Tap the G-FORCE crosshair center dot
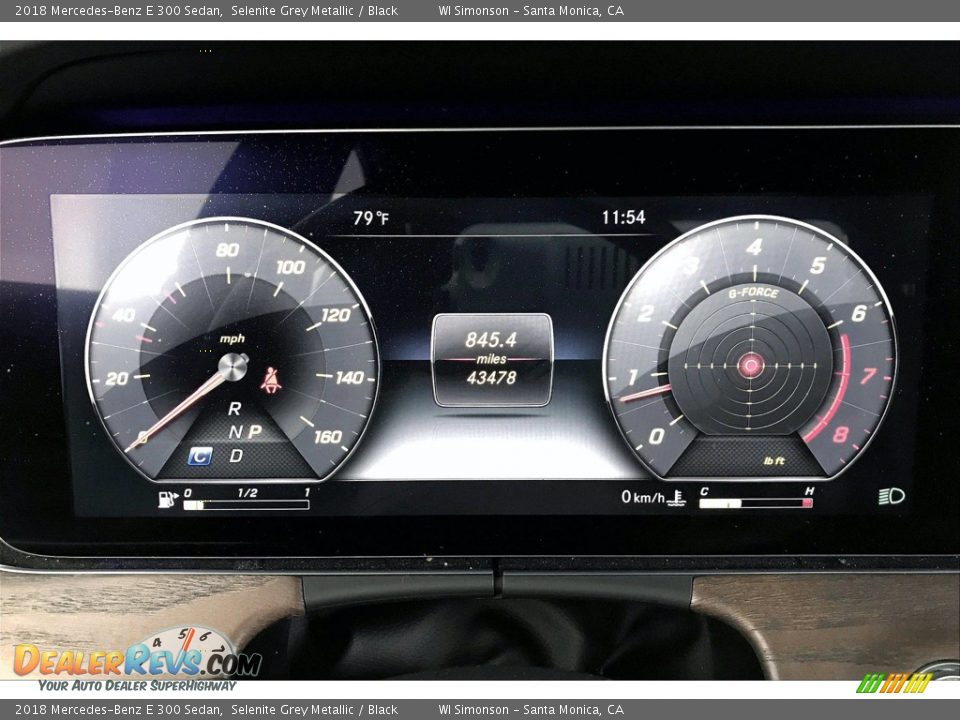The width and height of the screenshot is (960, 720). [751, 366]
